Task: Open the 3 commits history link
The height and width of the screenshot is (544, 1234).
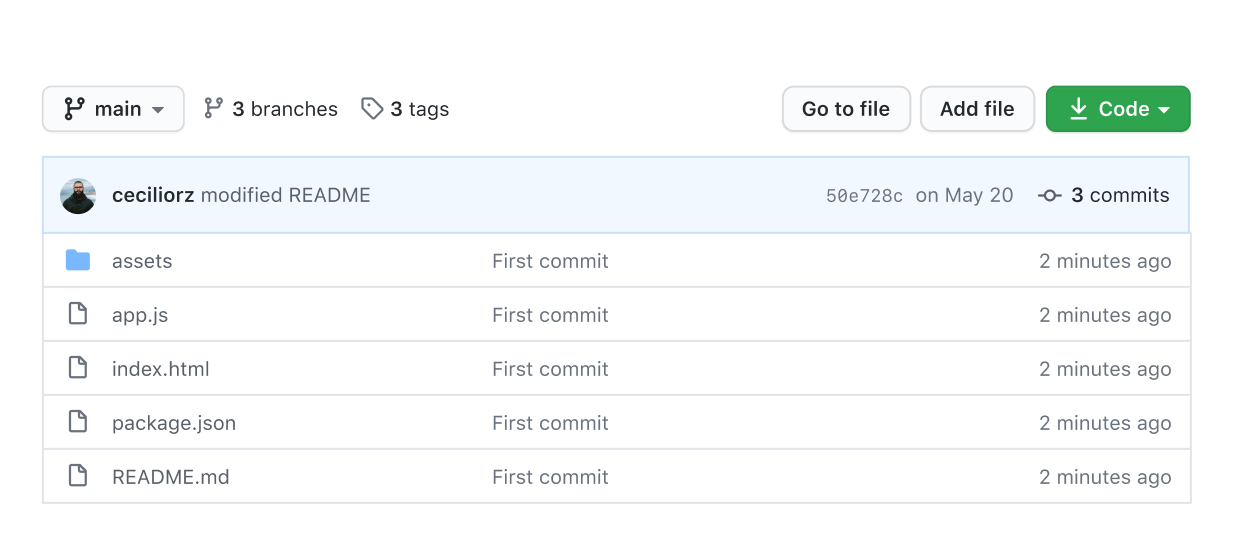Action: coord(1119,196)
